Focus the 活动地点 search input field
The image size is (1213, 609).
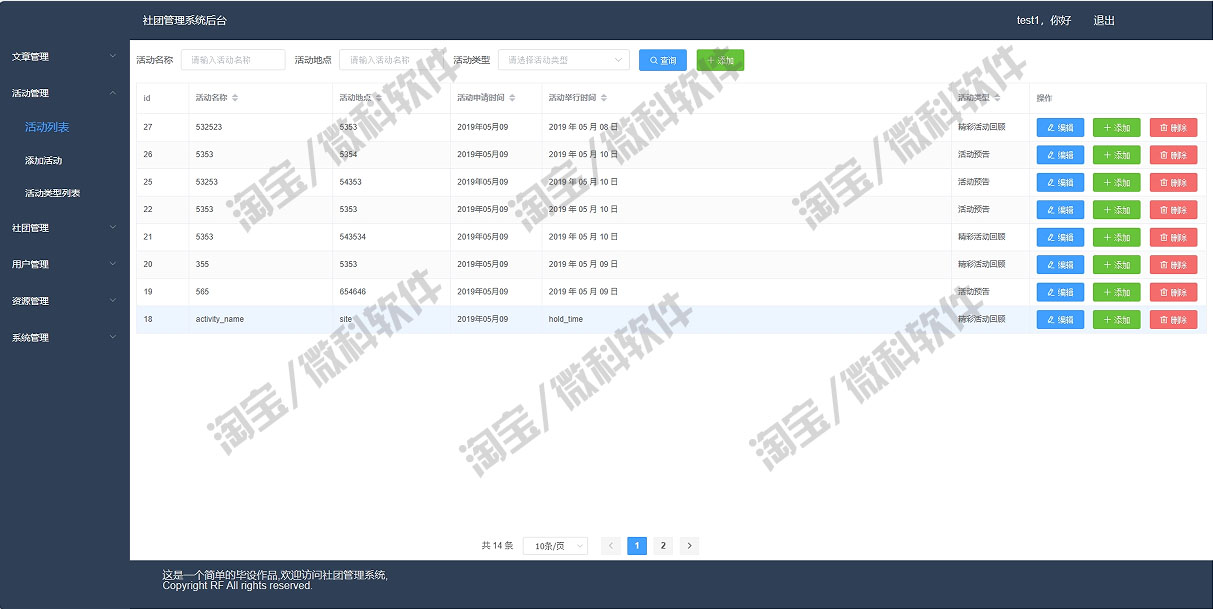pos(391,60)
